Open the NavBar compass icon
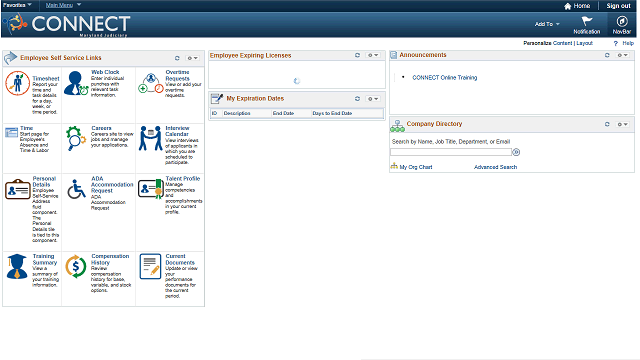The height and width of the screenshot is (360, 640). pyautogui.click(x=622, y=21)
